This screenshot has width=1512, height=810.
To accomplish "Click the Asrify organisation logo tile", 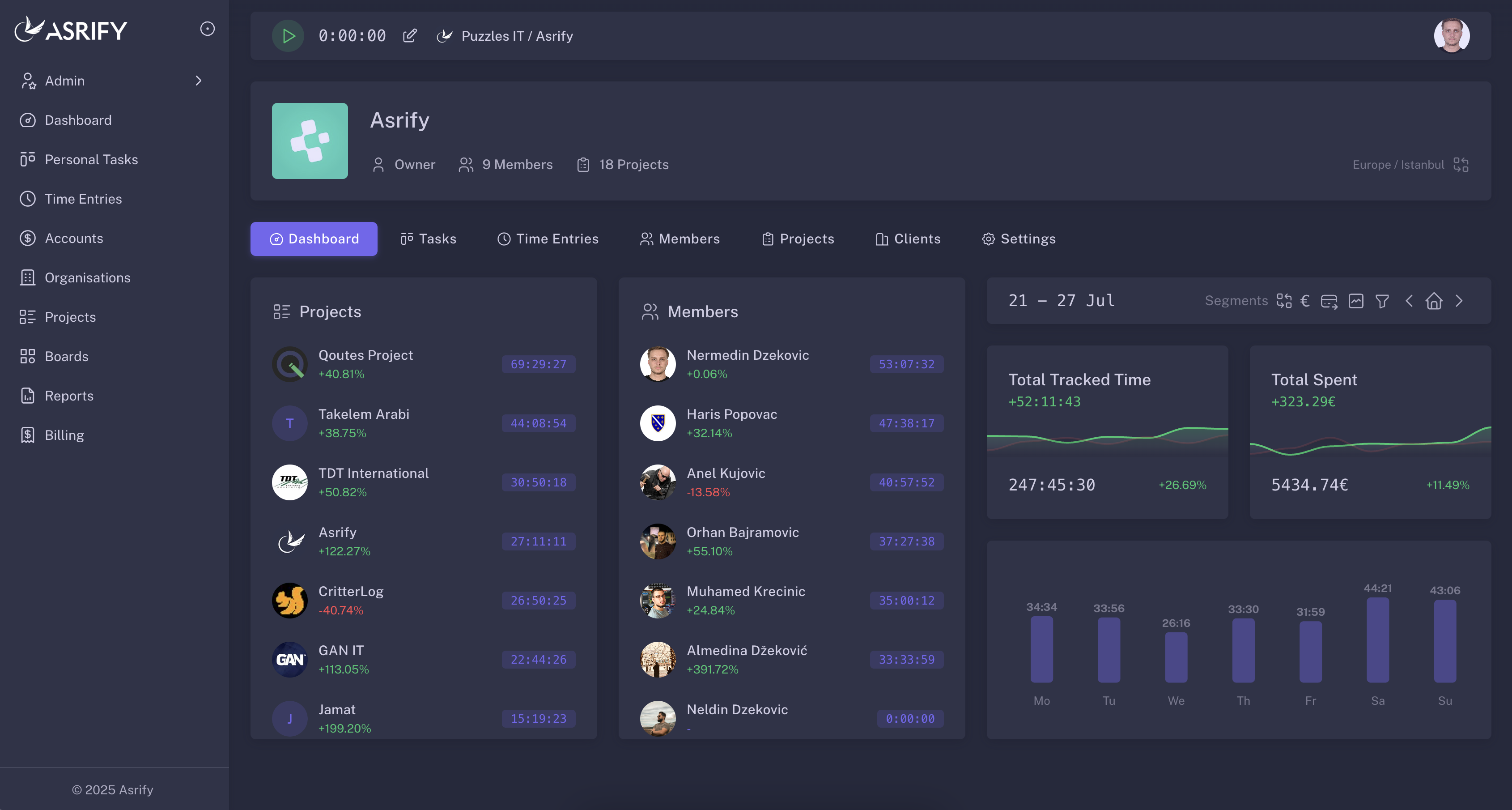I will coord(309,141).
